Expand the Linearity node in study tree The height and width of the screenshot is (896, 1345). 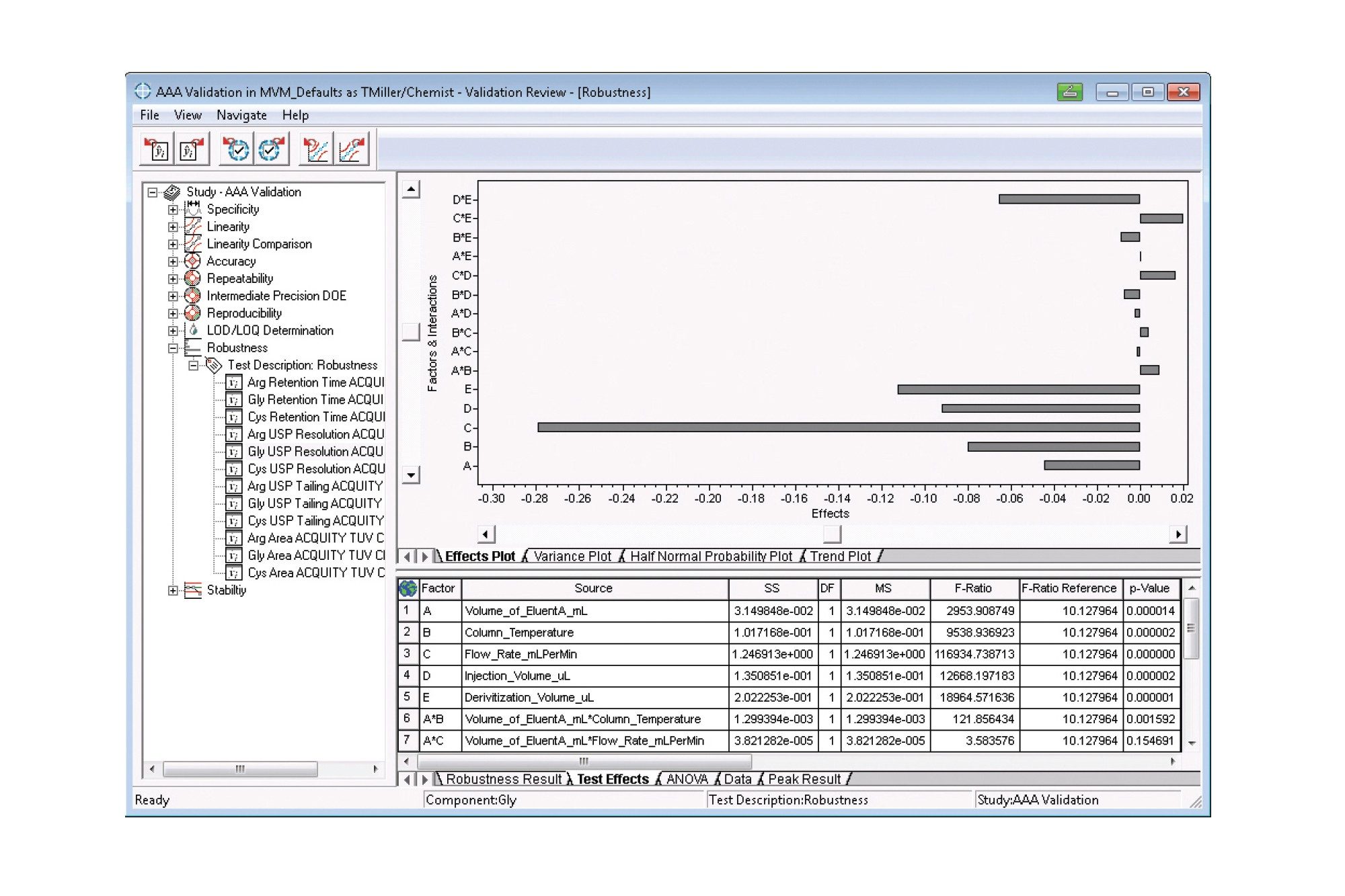coord(173,227)
